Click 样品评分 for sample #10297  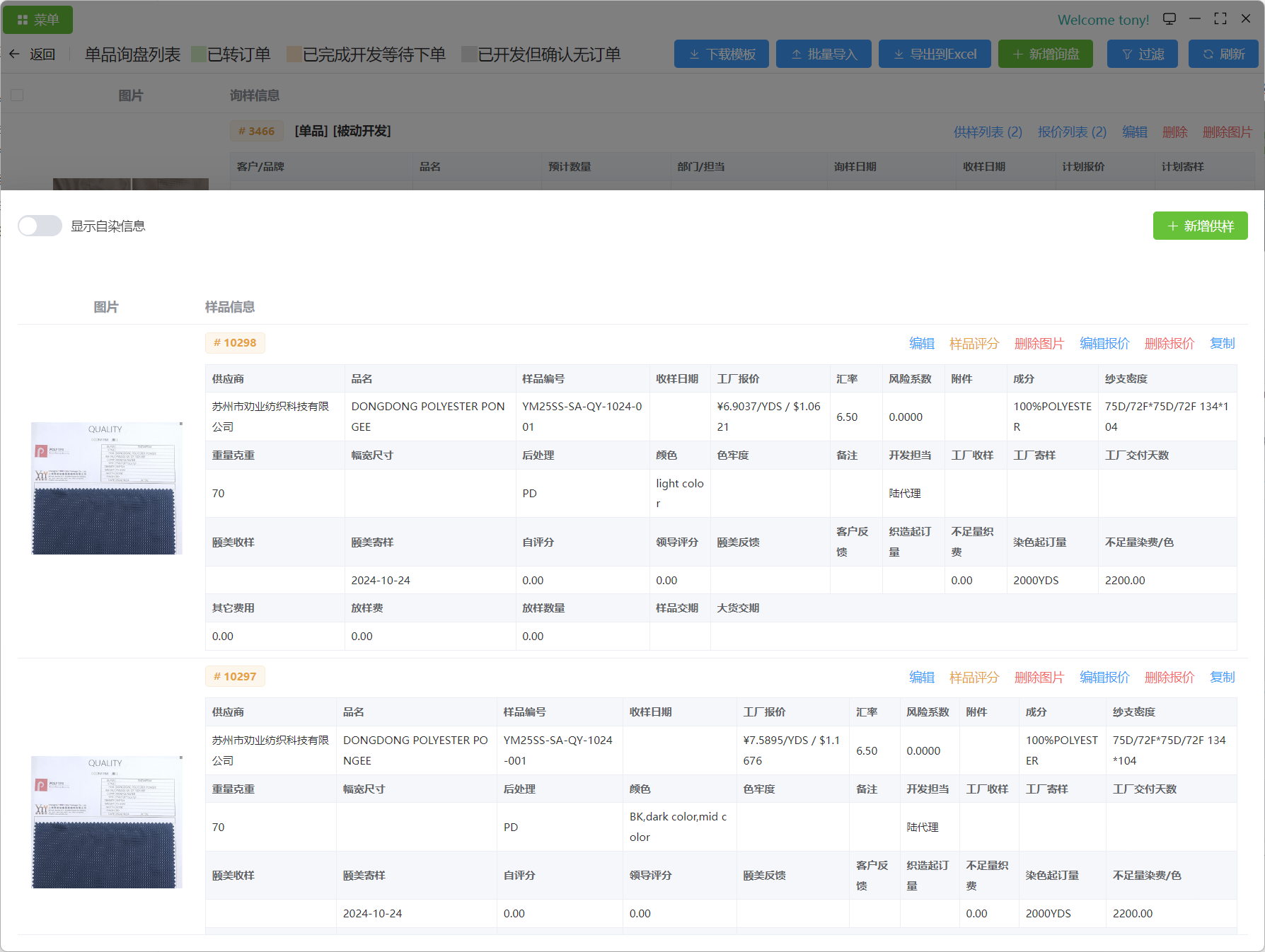pyautogui.click(x=974, y=678)
